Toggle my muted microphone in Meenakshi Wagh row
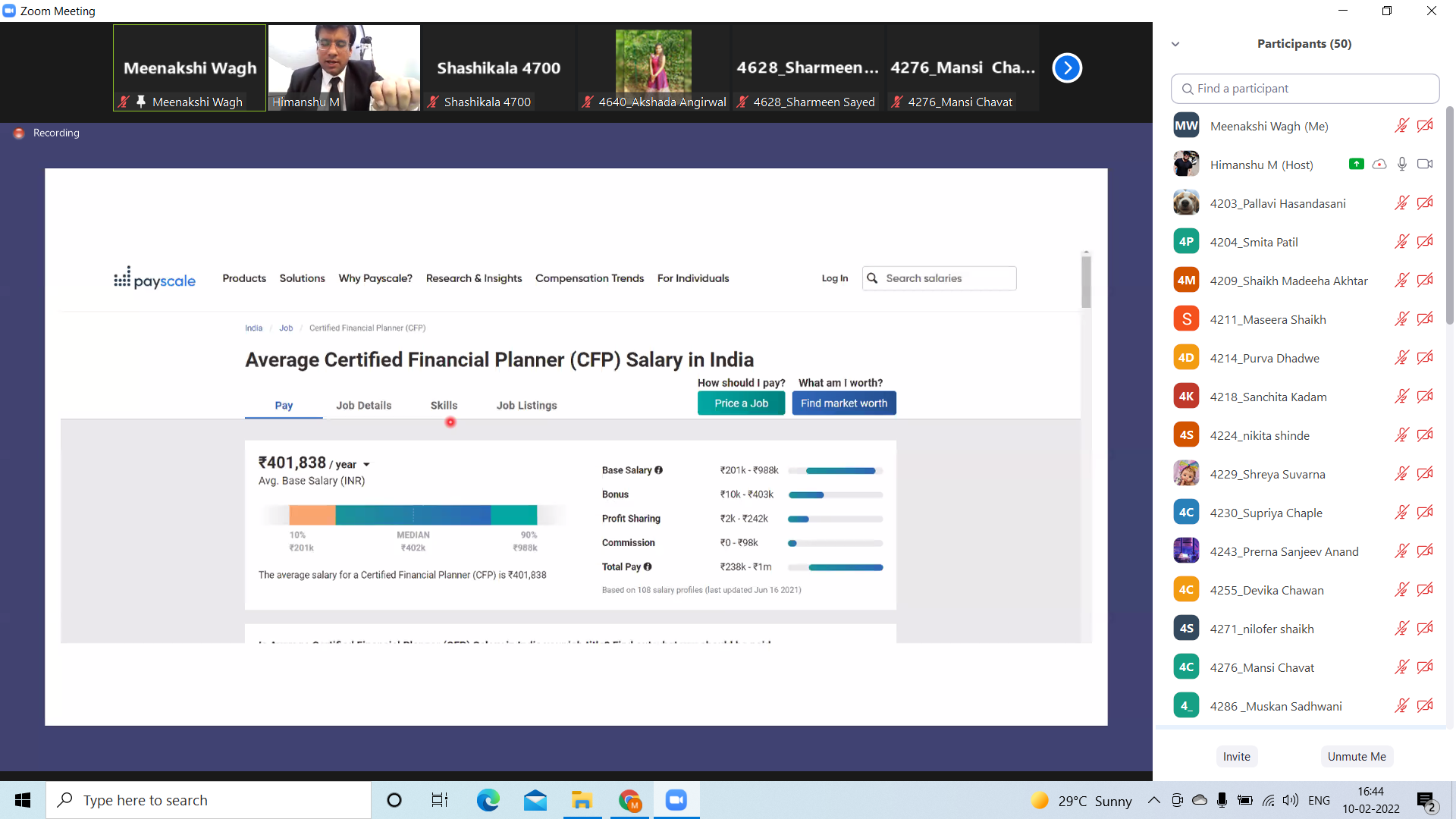 pos(1401,126)
